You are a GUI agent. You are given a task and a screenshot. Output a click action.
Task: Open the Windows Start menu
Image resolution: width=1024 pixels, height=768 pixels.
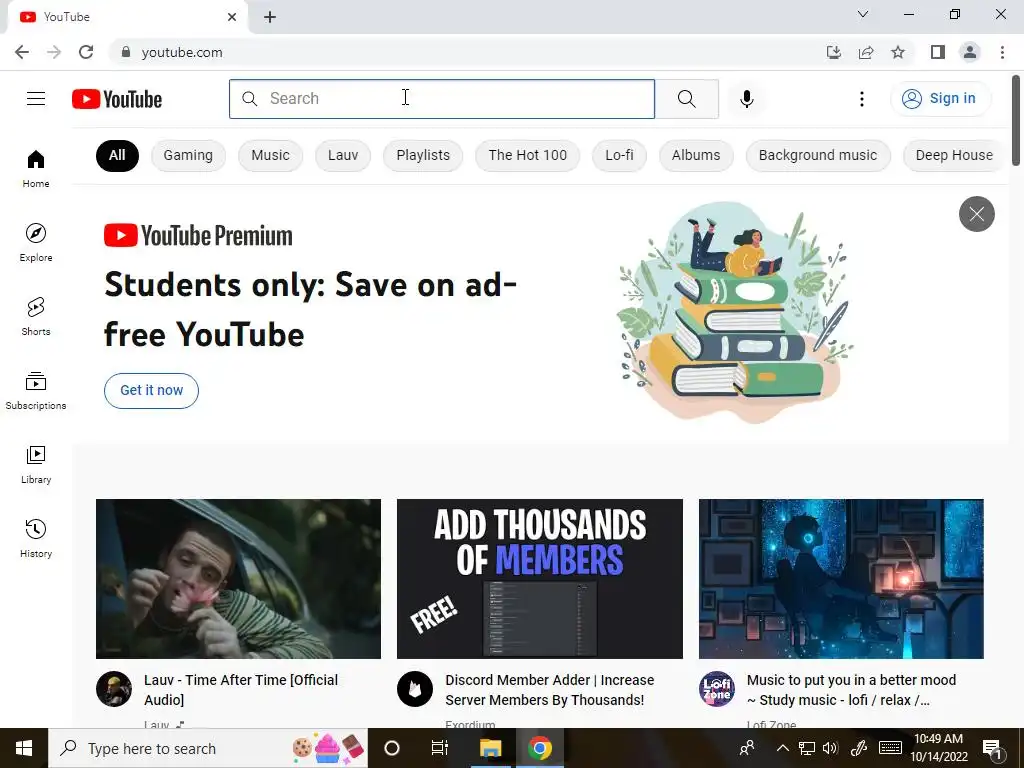tap(24, 748)
